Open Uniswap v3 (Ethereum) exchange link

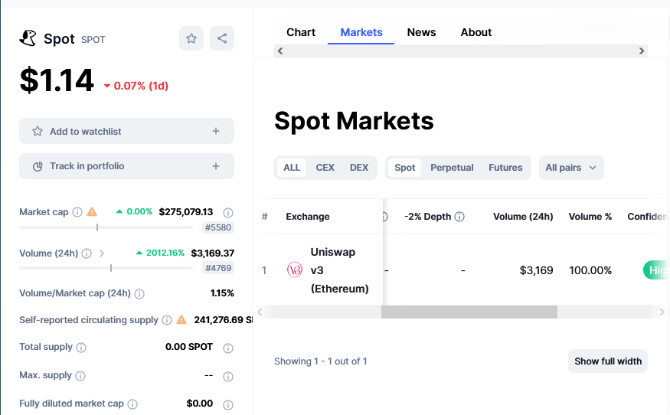pos(339,270)
